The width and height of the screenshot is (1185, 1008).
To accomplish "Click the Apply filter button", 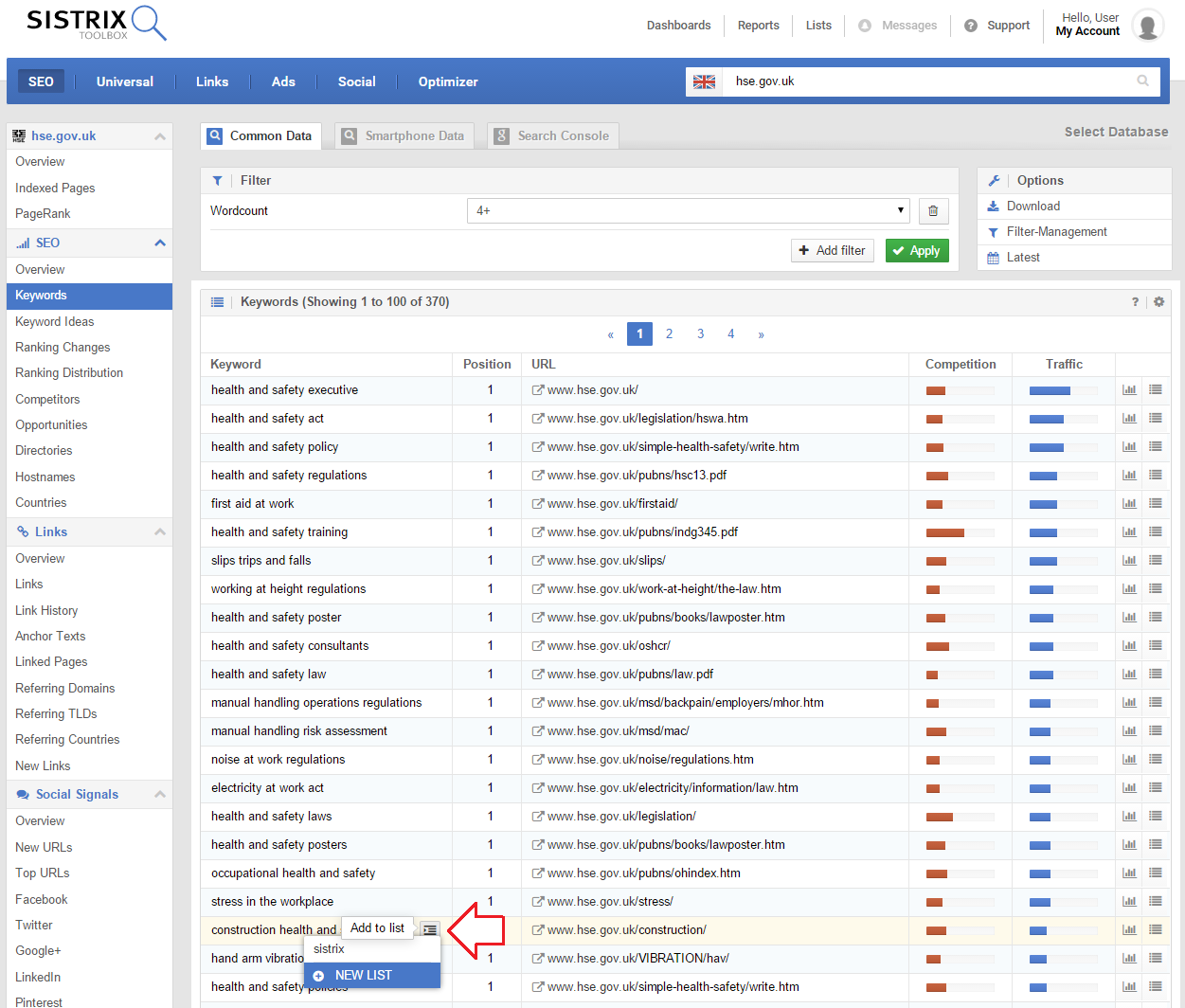I will pos(917,250).
